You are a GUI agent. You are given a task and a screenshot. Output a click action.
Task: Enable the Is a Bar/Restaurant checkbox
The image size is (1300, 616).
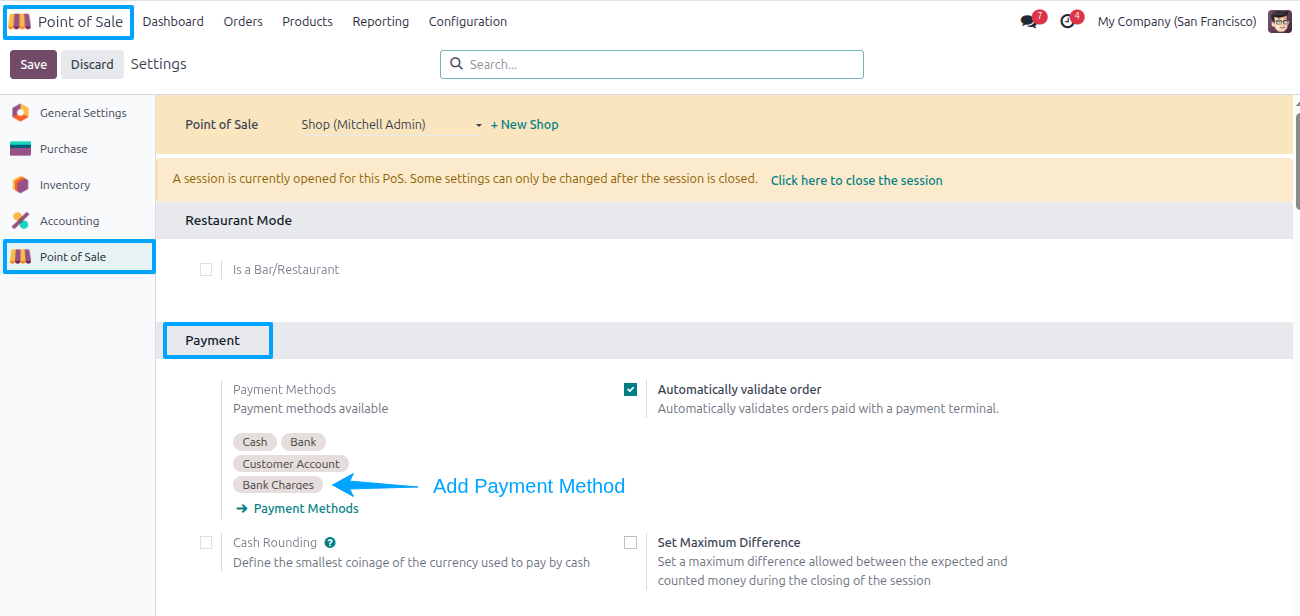pos(206,269)
